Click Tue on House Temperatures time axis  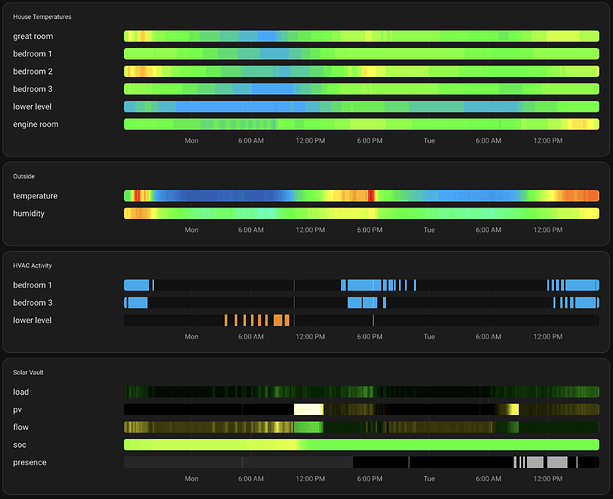pos(429,141)
